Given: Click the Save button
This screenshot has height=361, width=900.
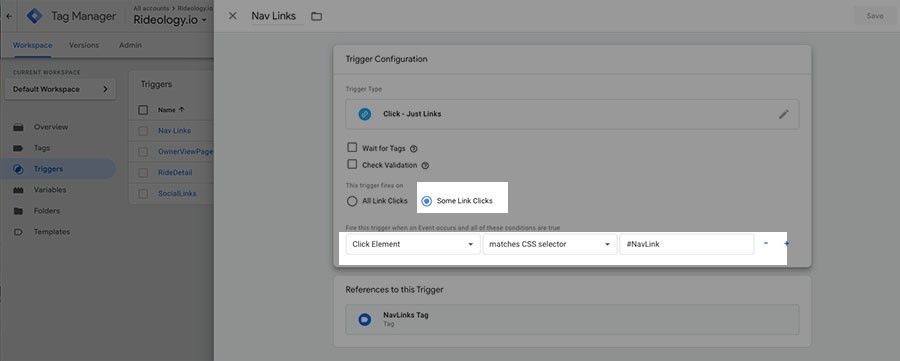Looking at the screenshot, I should click(875, 16).
